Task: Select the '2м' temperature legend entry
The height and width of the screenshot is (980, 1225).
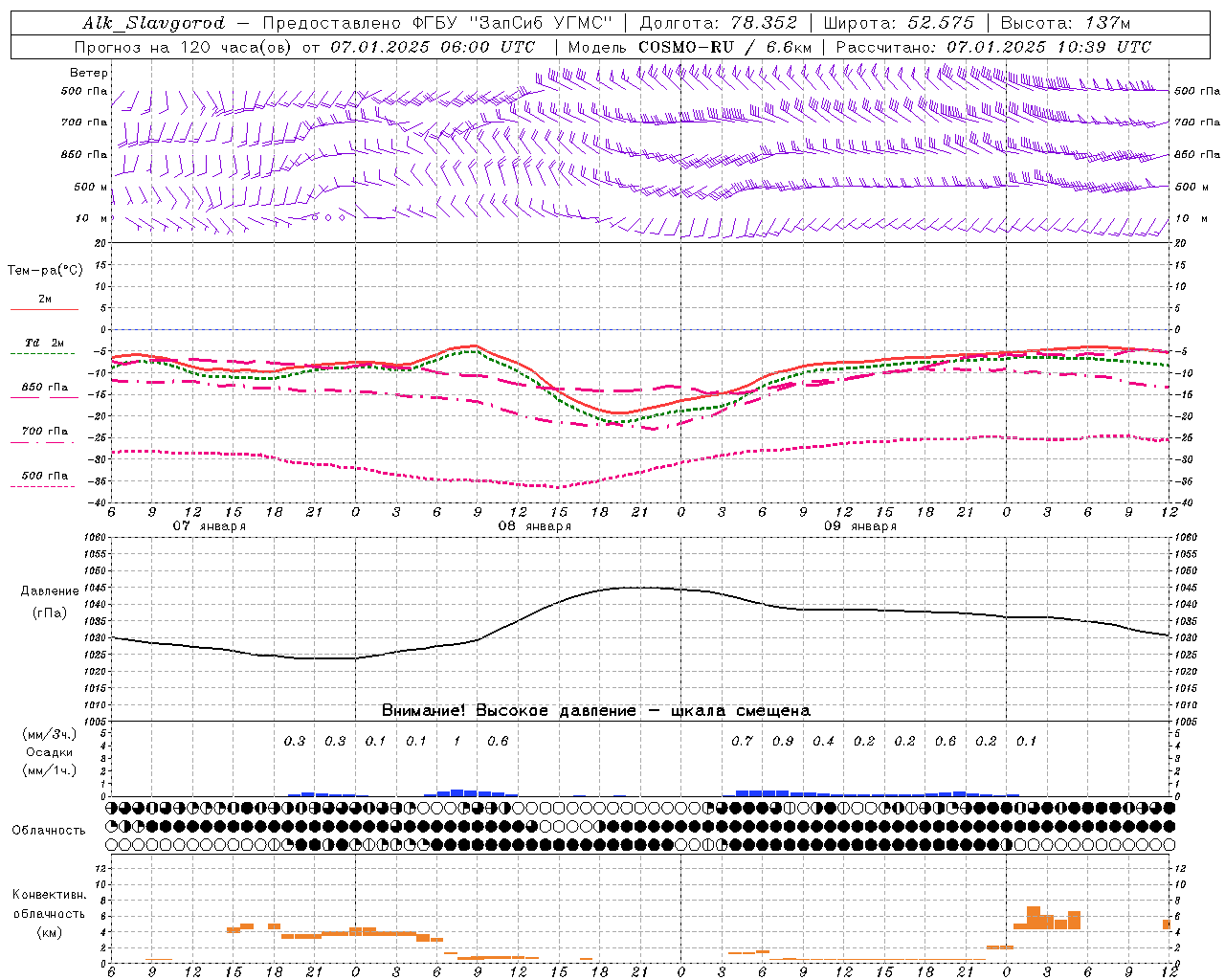Action: tap(44, 300)
